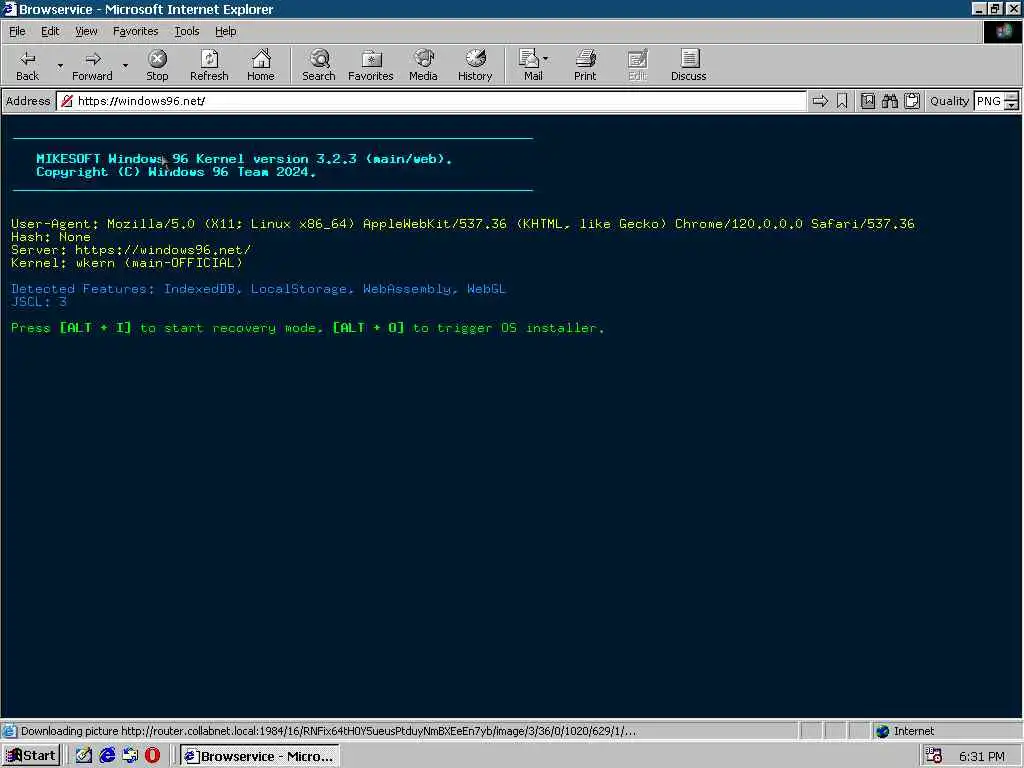Screen dimensions: 1024x768
Task: Refresh the current page
Action: [209, 65]
